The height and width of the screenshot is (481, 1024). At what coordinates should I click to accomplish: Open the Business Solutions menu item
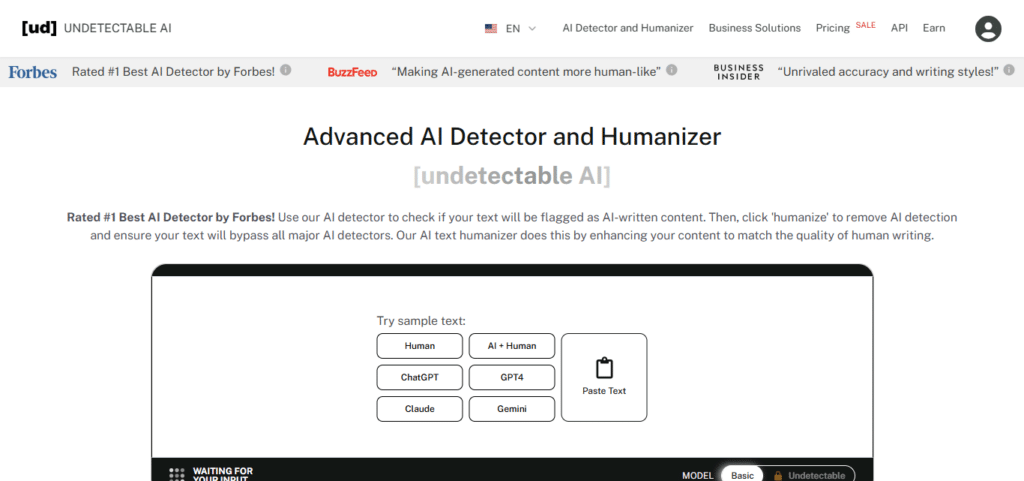coord(754,28)
